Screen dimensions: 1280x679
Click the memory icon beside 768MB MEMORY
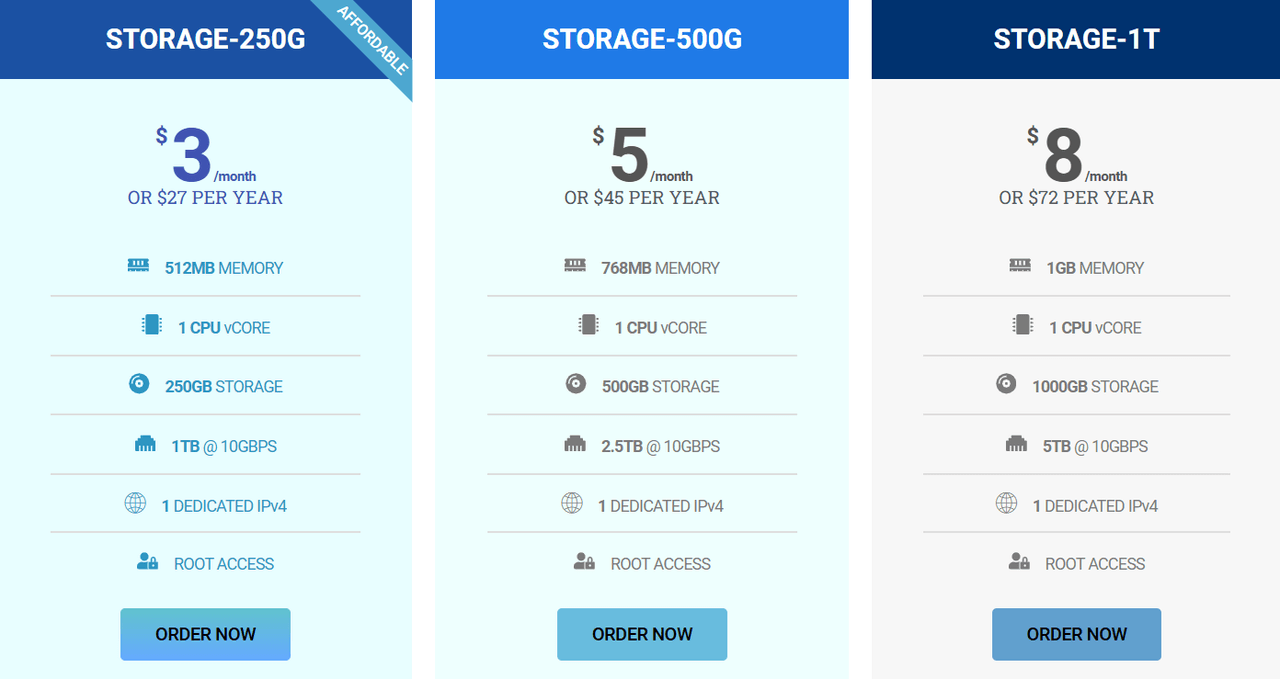click(575, 266)
